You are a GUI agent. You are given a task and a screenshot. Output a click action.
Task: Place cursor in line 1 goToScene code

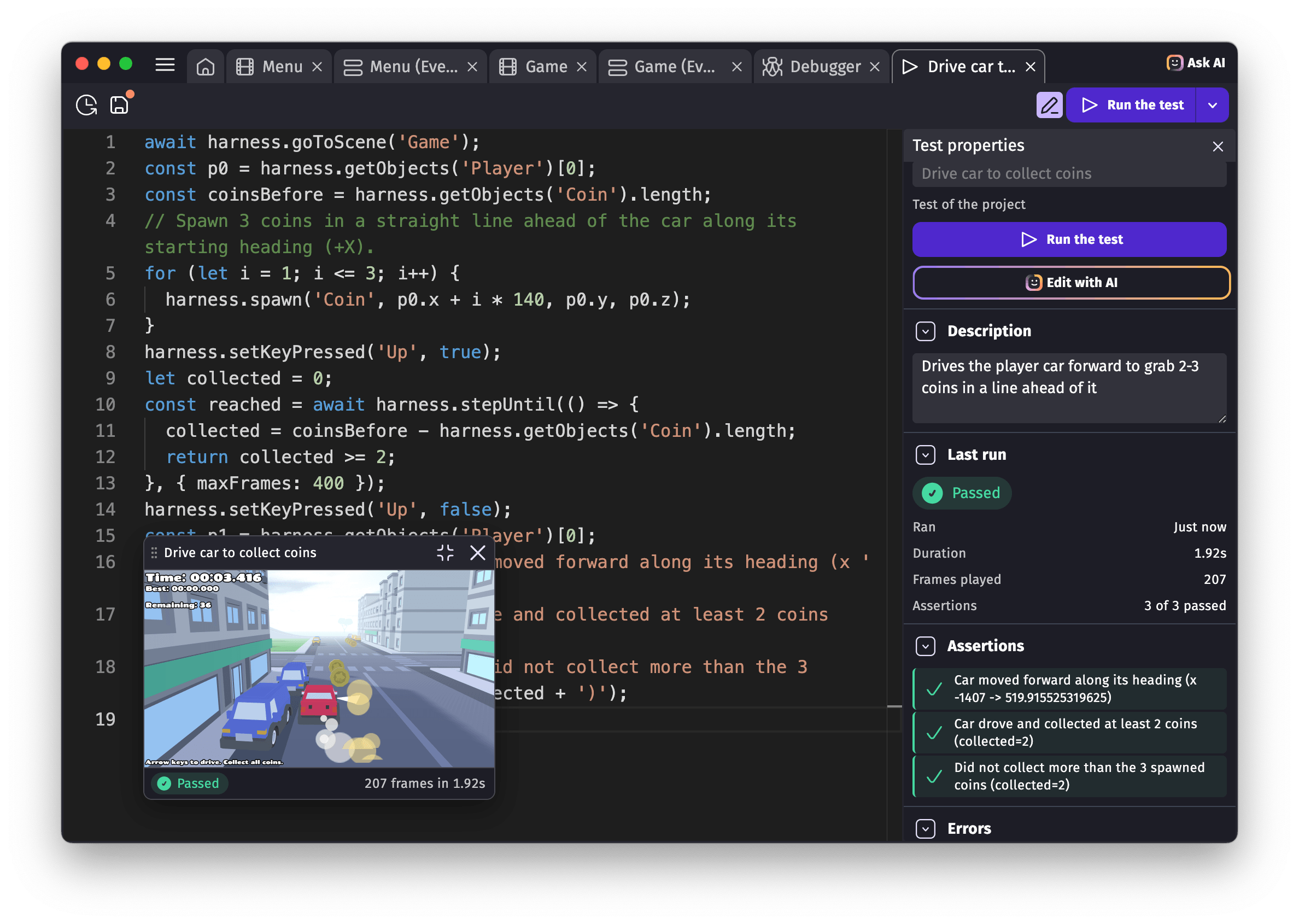(x=312, y=142)
